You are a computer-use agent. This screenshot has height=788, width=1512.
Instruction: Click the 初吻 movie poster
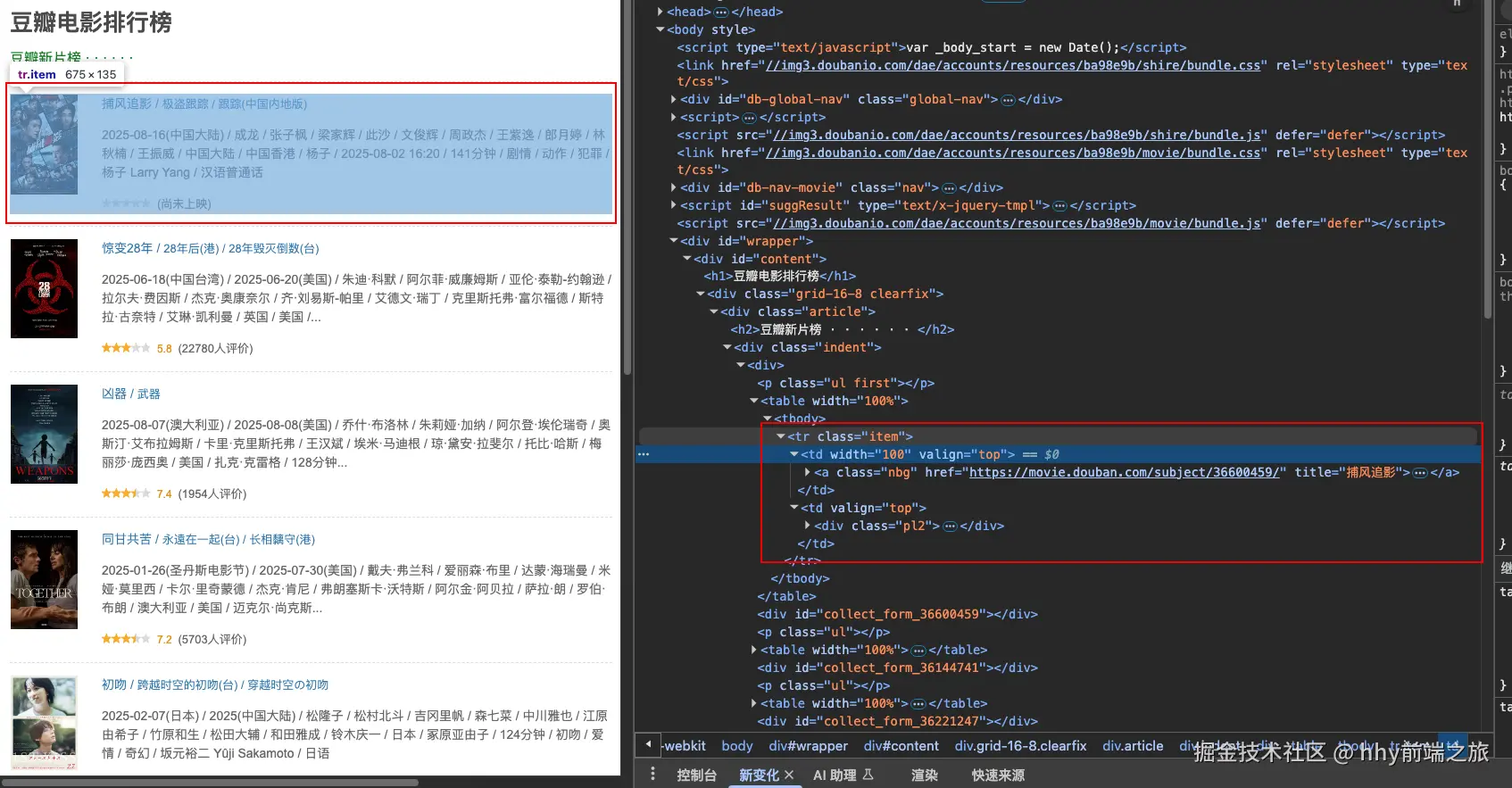44,723
